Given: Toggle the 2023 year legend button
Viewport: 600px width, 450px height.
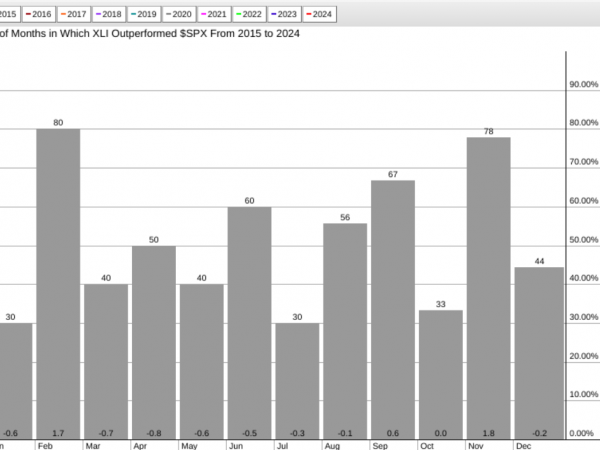Looking at the screenshot, I should [284, 14].
